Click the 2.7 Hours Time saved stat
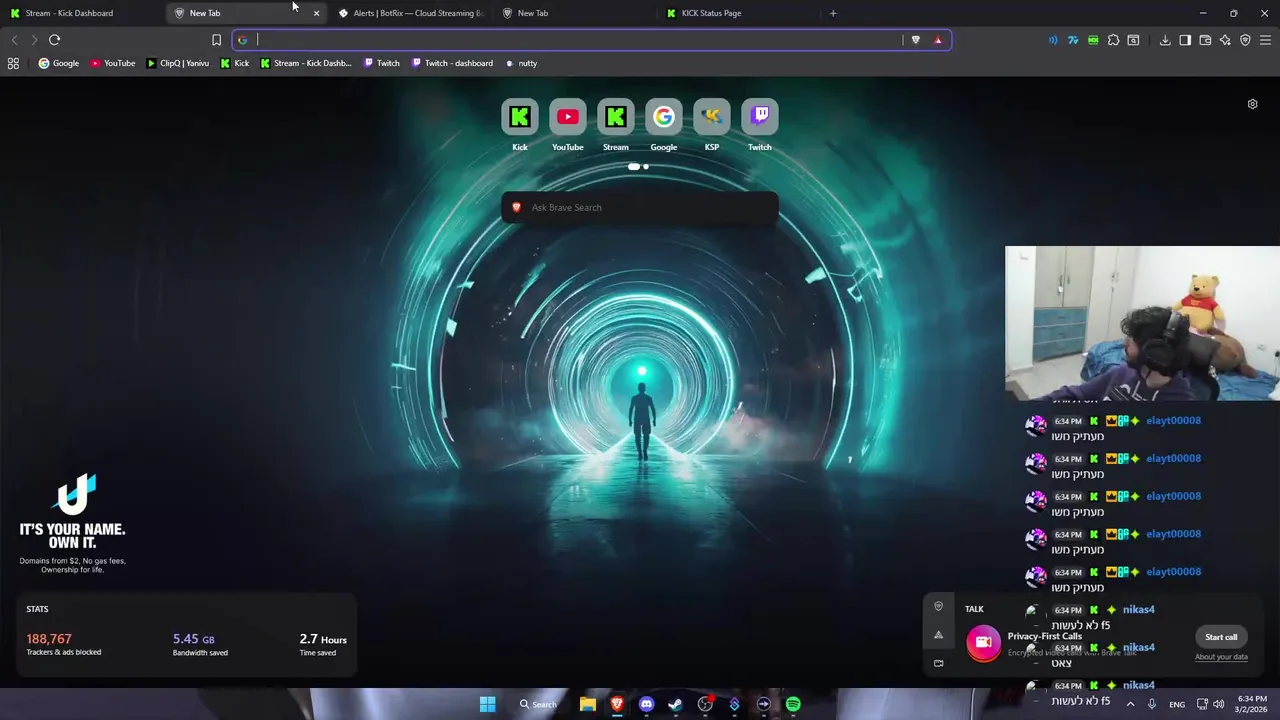Image resolution: width=1280 pixels, height=720 pixels. click(x=323, y=644)
